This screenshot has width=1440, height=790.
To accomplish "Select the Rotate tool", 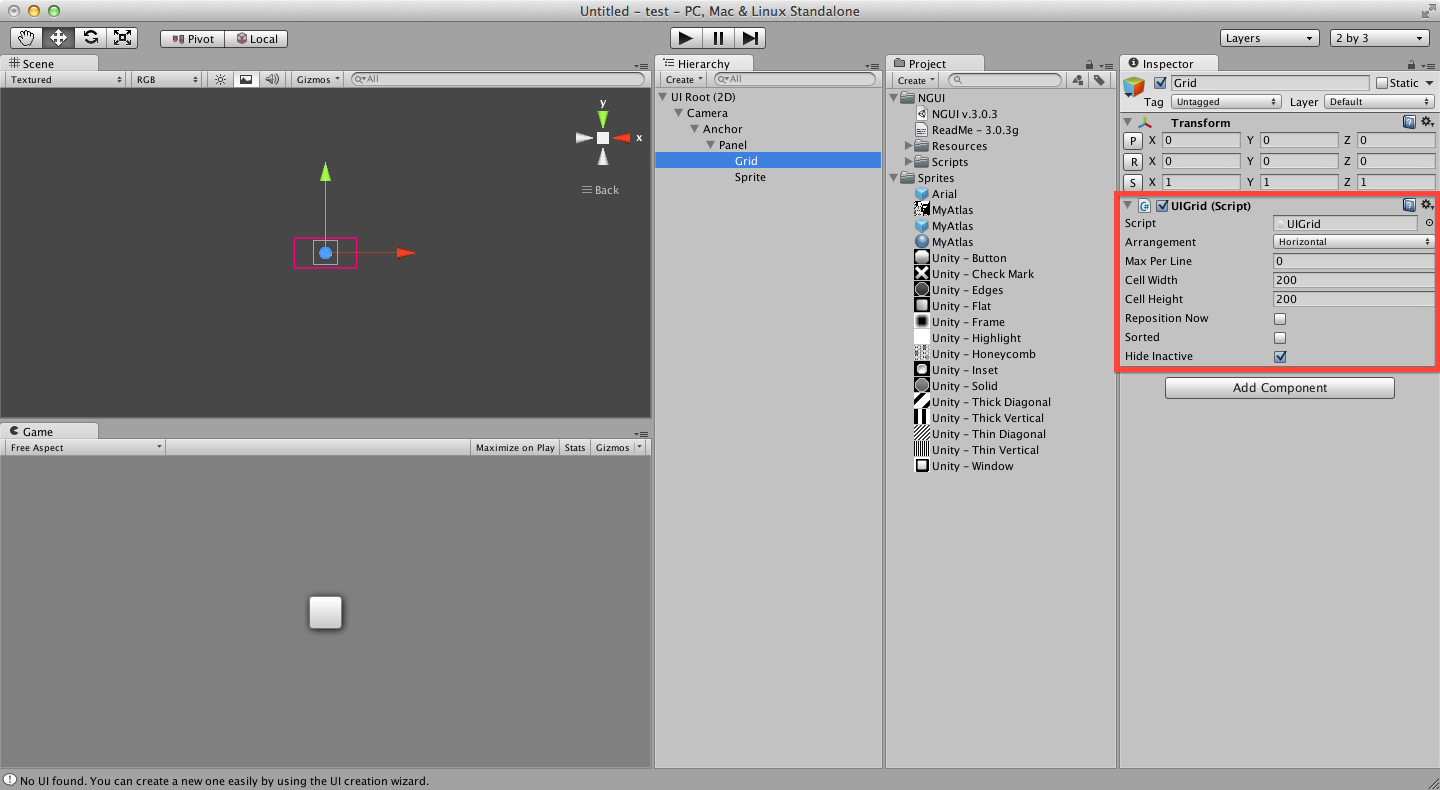I will tap(90, 37).
